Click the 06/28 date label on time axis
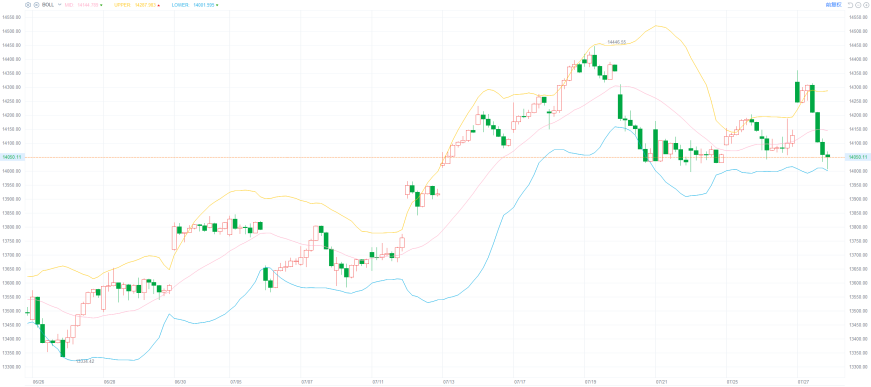This screenshot has width=871, height=387. [109, 382]
